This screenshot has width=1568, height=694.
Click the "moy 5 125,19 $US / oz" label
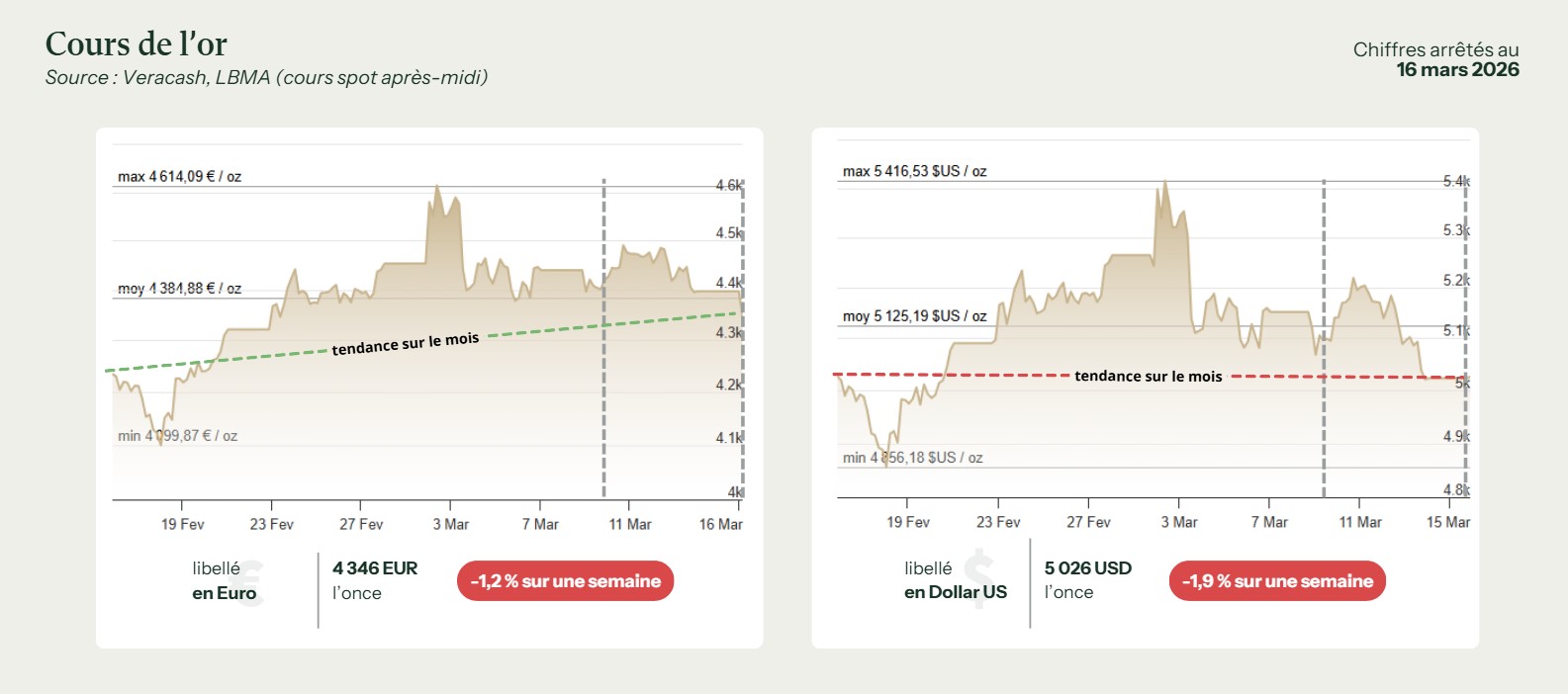tap(914, 316)
